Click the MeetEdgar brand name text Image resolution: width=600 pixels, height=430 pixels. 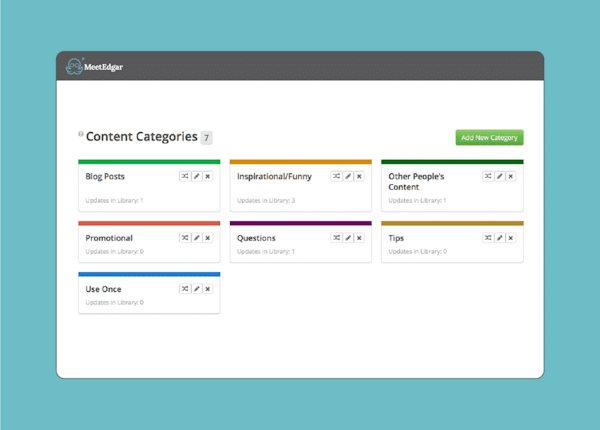click(103, 67)
